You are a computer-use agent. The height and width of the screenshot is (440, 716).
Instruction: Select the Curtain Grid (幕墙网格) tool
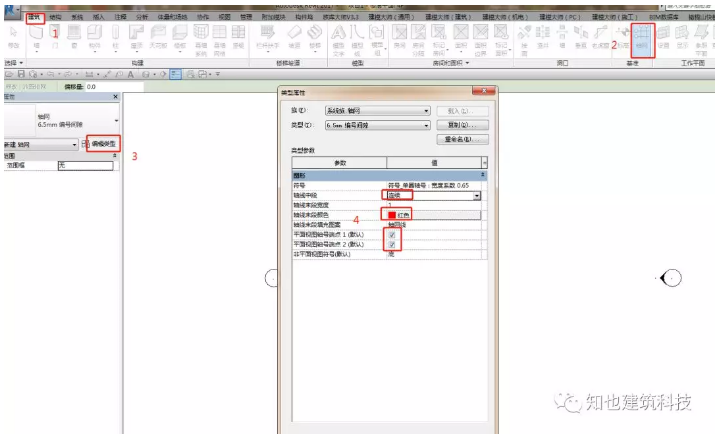pyautogui.click(x=220, y=40)
